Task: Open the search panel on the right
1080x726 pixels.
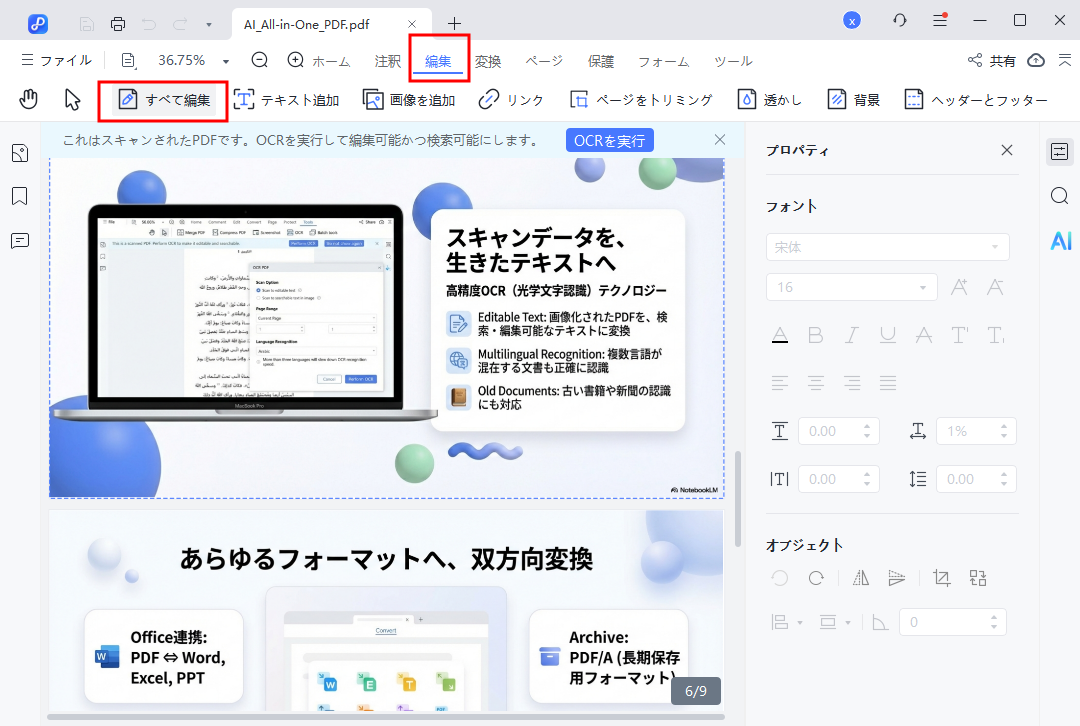Action: tap(1060, 196)
